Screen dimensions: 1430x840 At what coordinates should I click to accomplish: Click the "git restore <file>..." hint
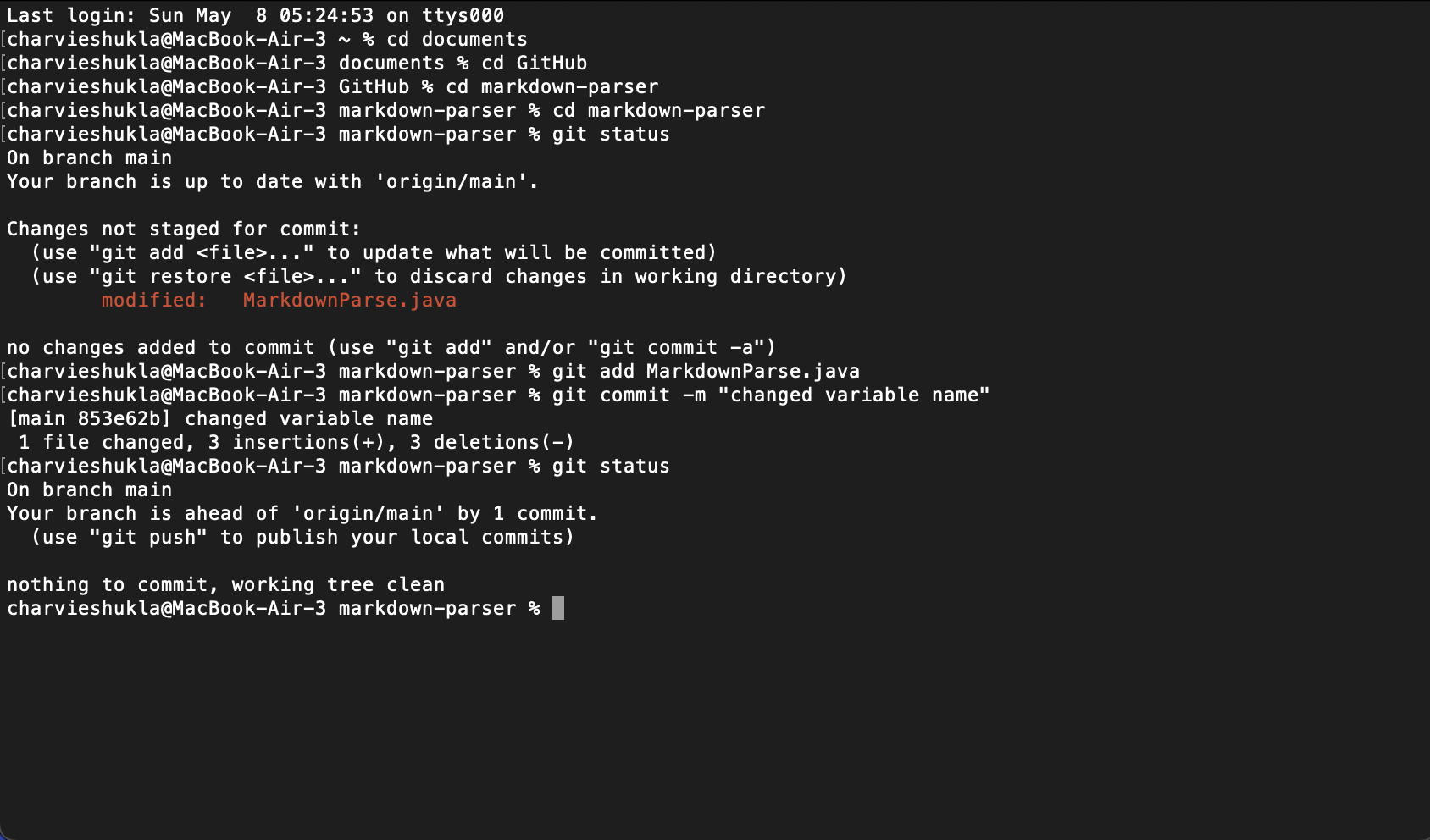(225, 276)
